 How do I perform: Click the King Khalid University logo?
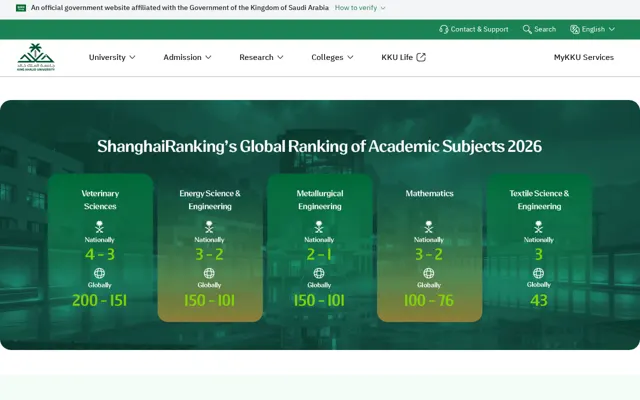point(36,57)
